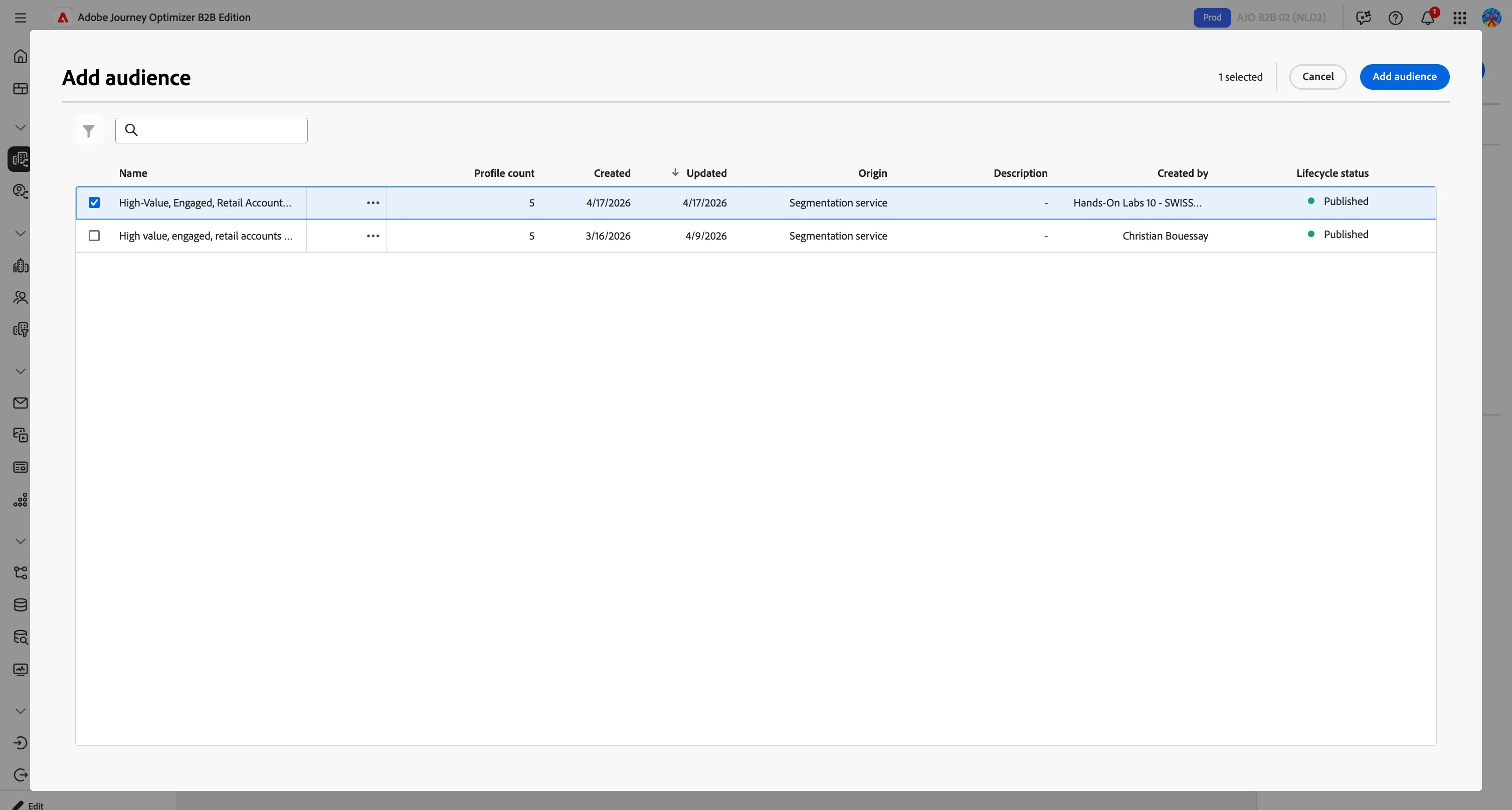
Task: Click the Christian Bouessay cell
Action: pyautogui.click(x=1165, y=236)
